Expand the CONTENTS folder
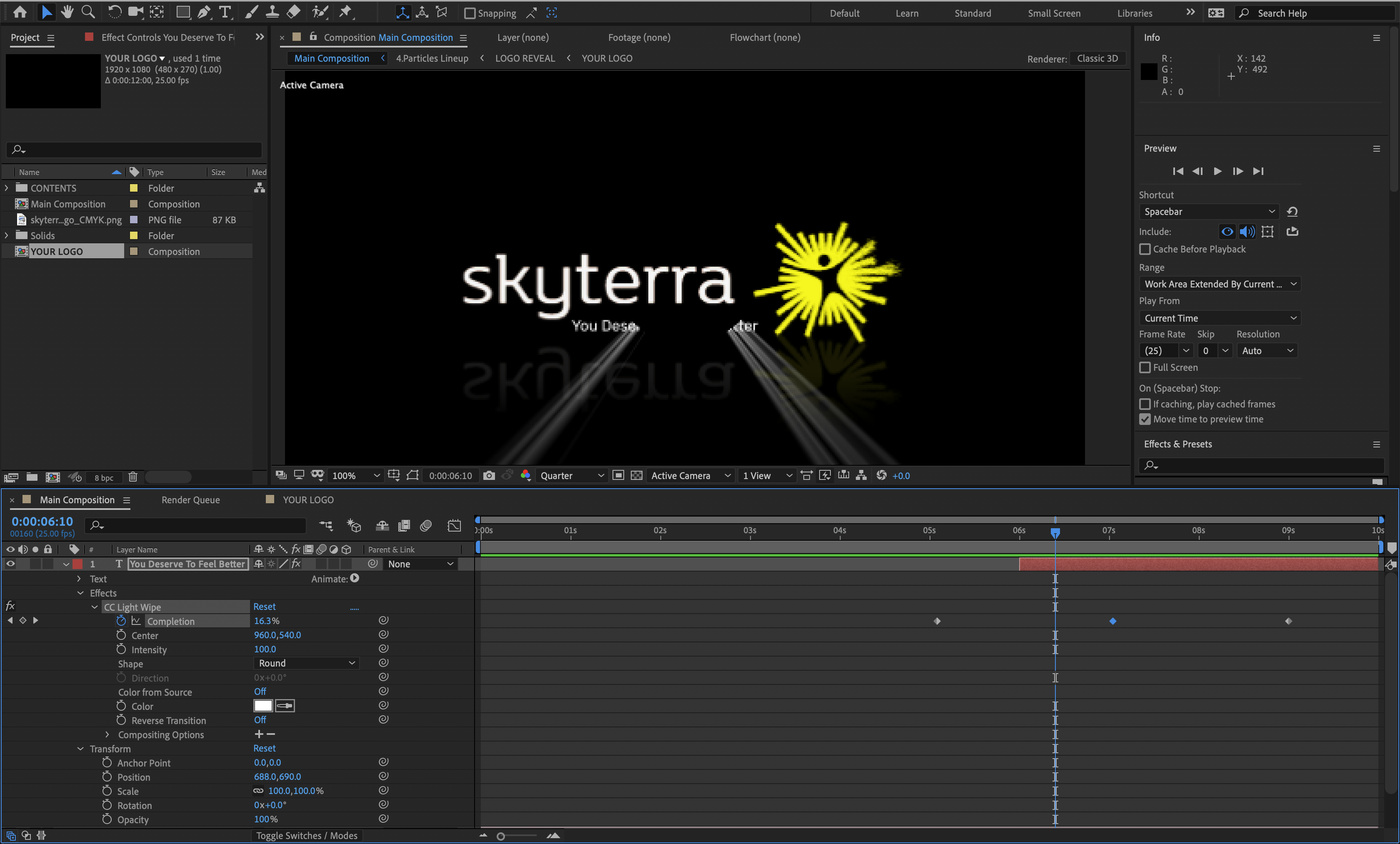The image size is (1400, 844). (x=6, y=187)
